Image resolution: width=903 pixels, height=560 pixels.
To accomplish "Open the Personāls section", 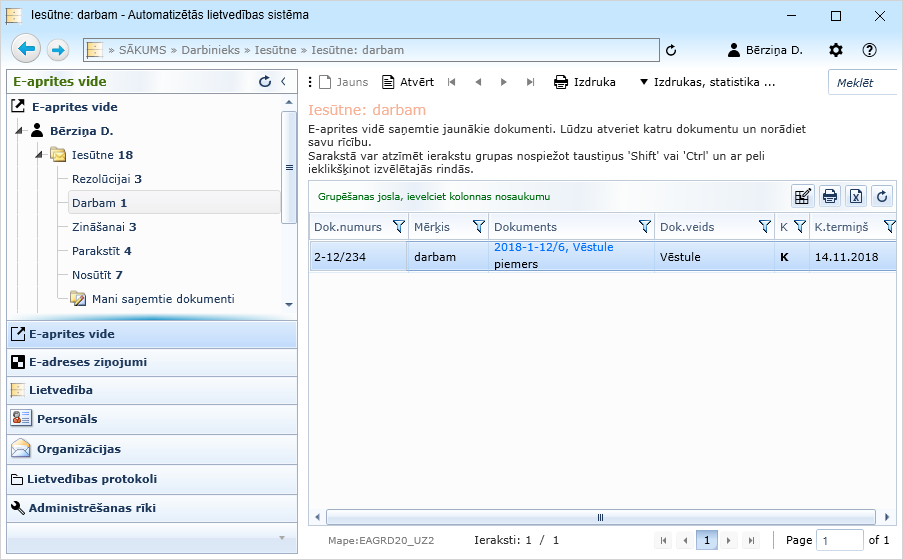I will tap(63, 419).
